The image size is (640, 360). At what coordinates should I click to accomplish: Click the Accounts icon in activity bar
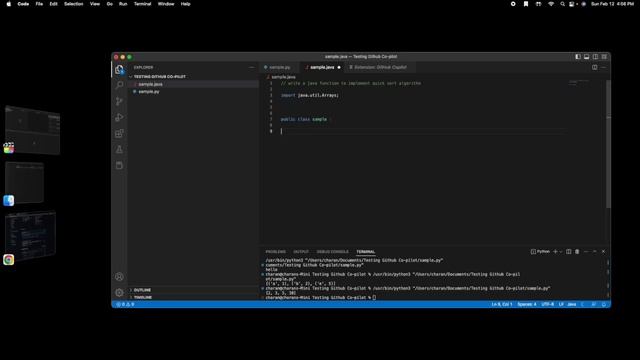[x=119, y=277]
